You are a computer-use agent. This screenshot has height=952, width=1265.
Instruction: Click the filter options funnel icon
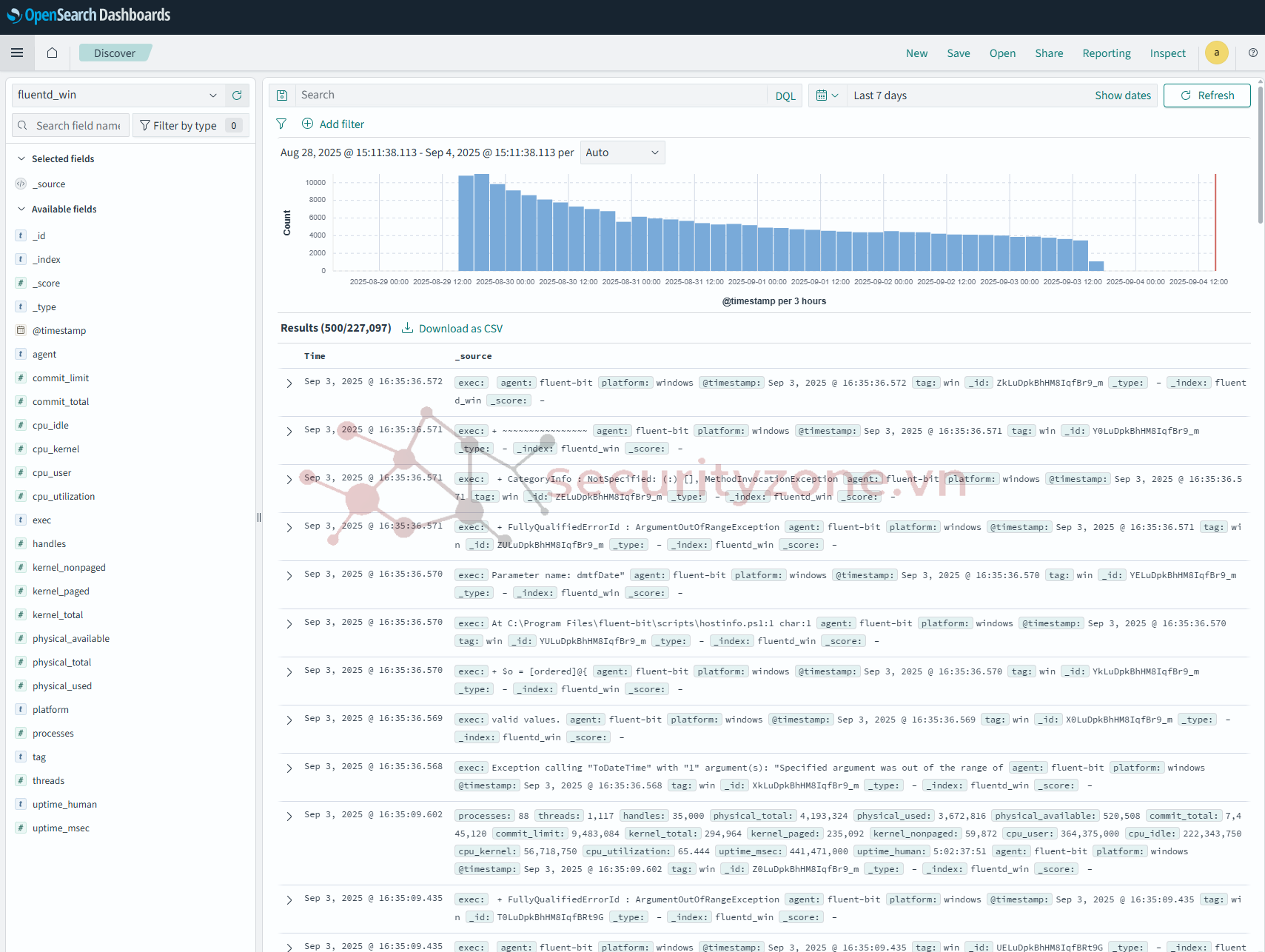pos(281,124)
